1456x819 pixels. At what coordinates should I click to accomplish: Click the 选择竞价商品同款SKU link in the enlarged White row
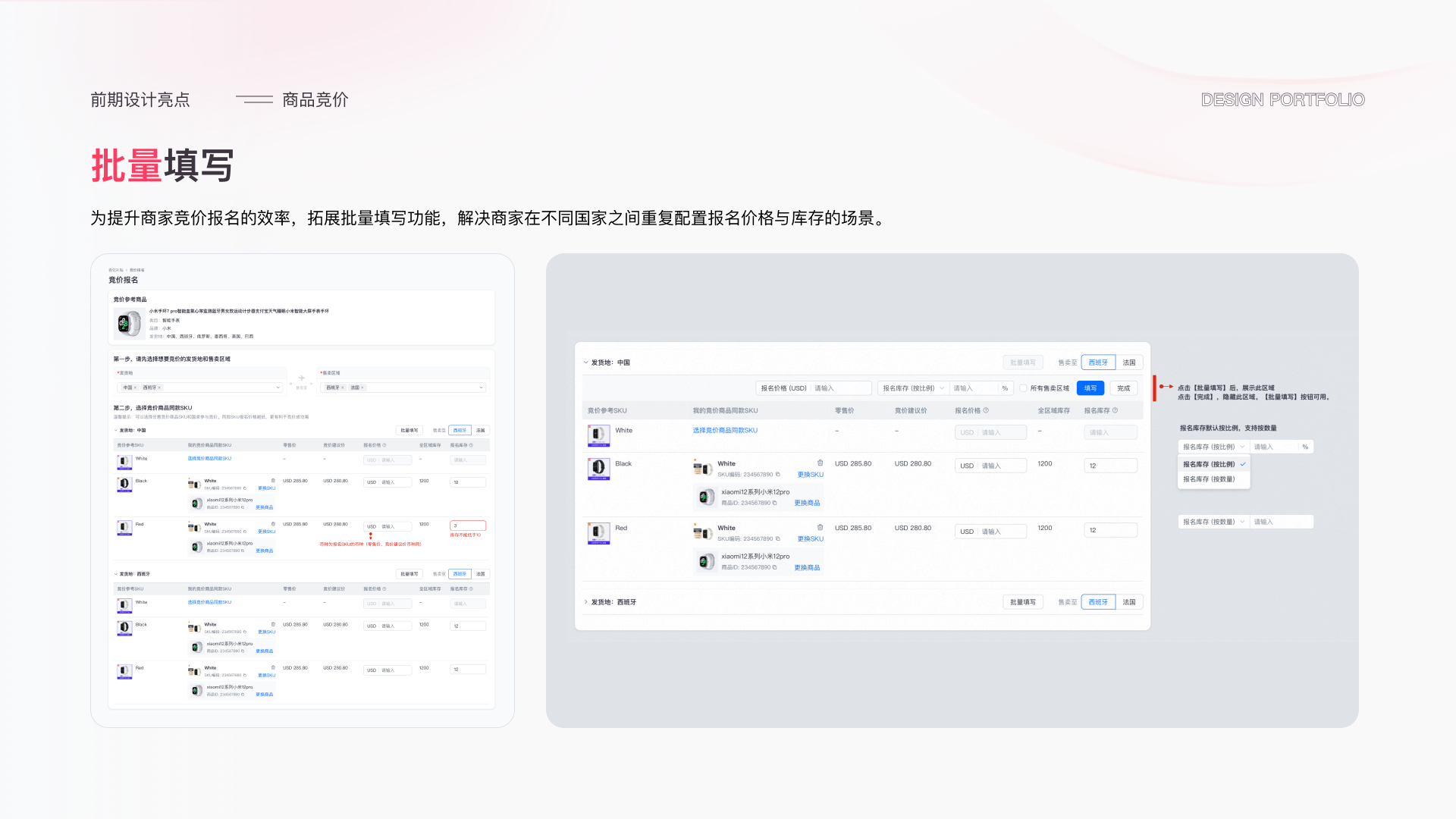click(x=725, y=430)
